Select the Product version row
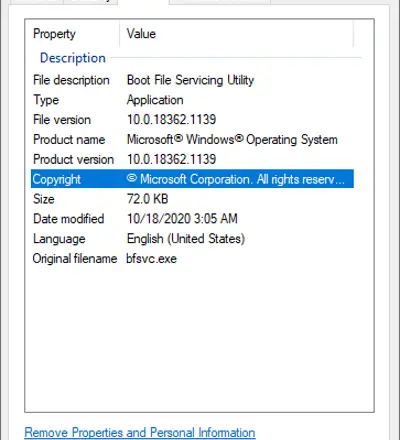400x440 pixels. [192, 159]
